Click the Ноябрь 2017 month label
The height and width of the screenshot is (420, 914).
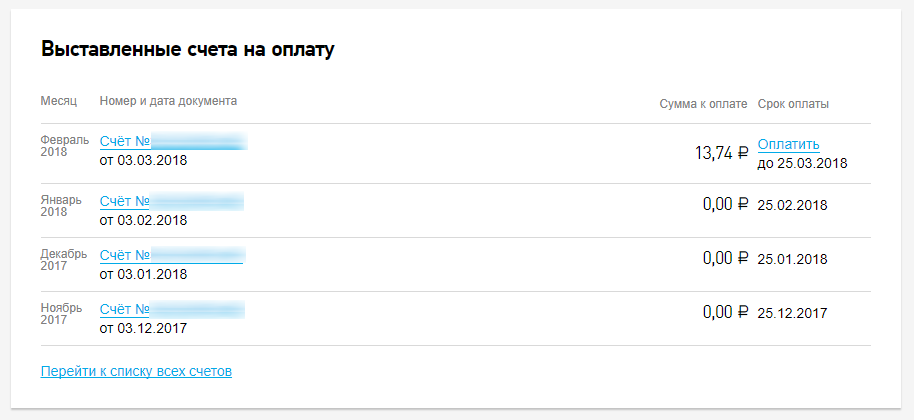point(61,314)
